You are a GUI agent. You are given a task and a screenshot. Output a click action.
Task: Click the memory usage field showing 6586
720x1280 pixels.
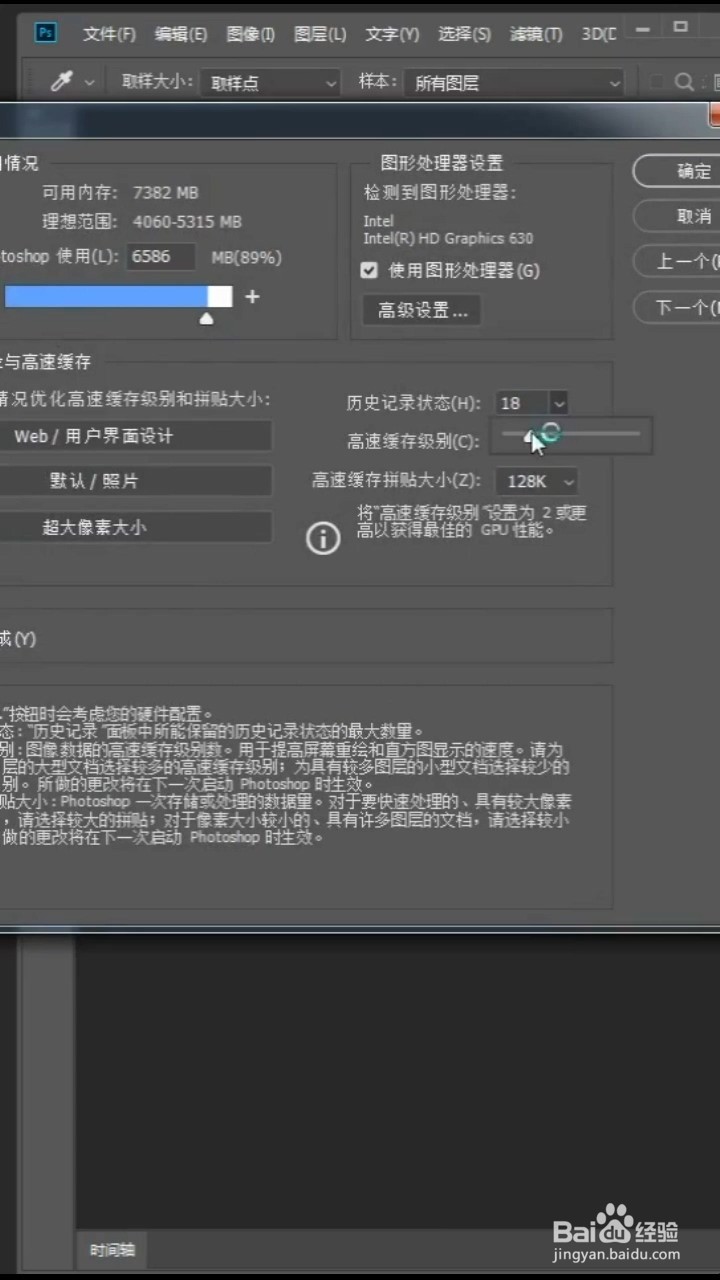160,256
